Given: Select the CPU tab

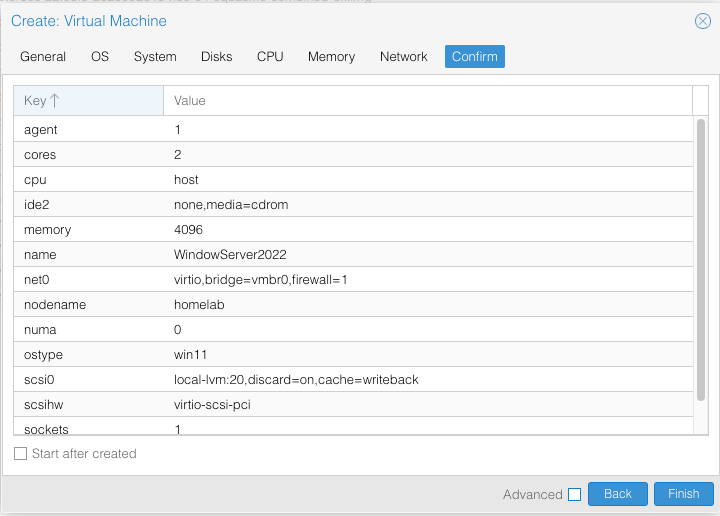Looking at the screenshot, I should click(270, 56).
